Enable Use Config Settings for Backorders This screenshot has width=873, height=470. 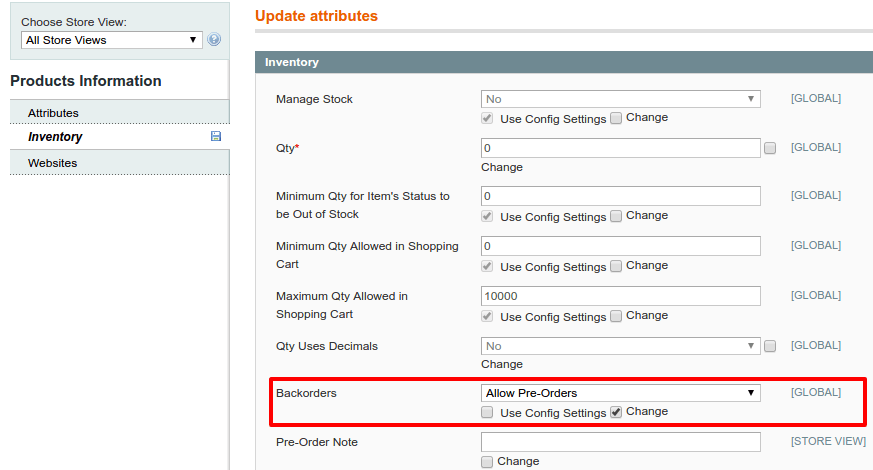click(x=487, y=412)
